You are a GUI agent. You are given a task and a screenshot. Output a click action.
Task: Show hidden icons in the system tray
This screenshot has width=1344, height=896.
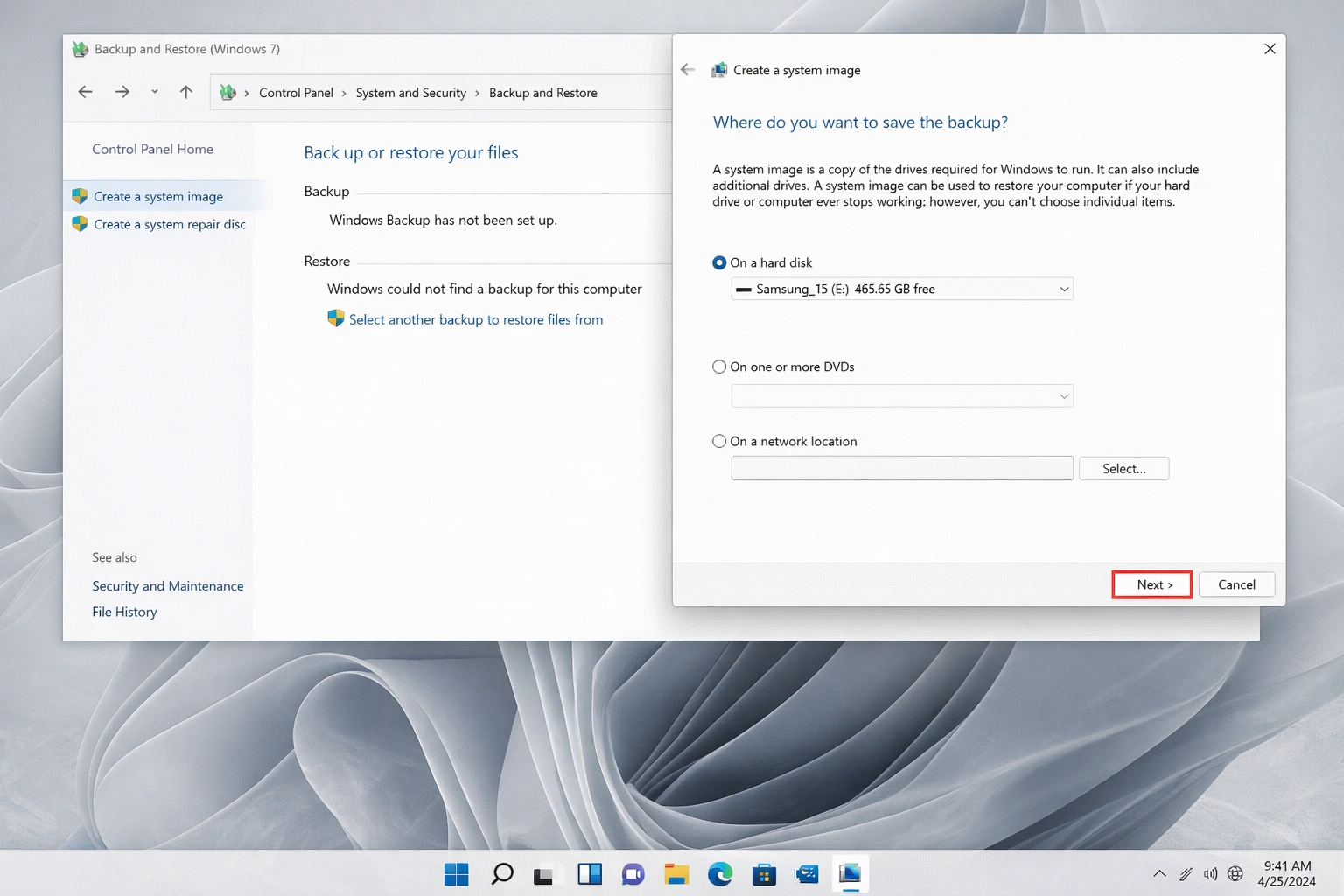[x=1159, y=873]
